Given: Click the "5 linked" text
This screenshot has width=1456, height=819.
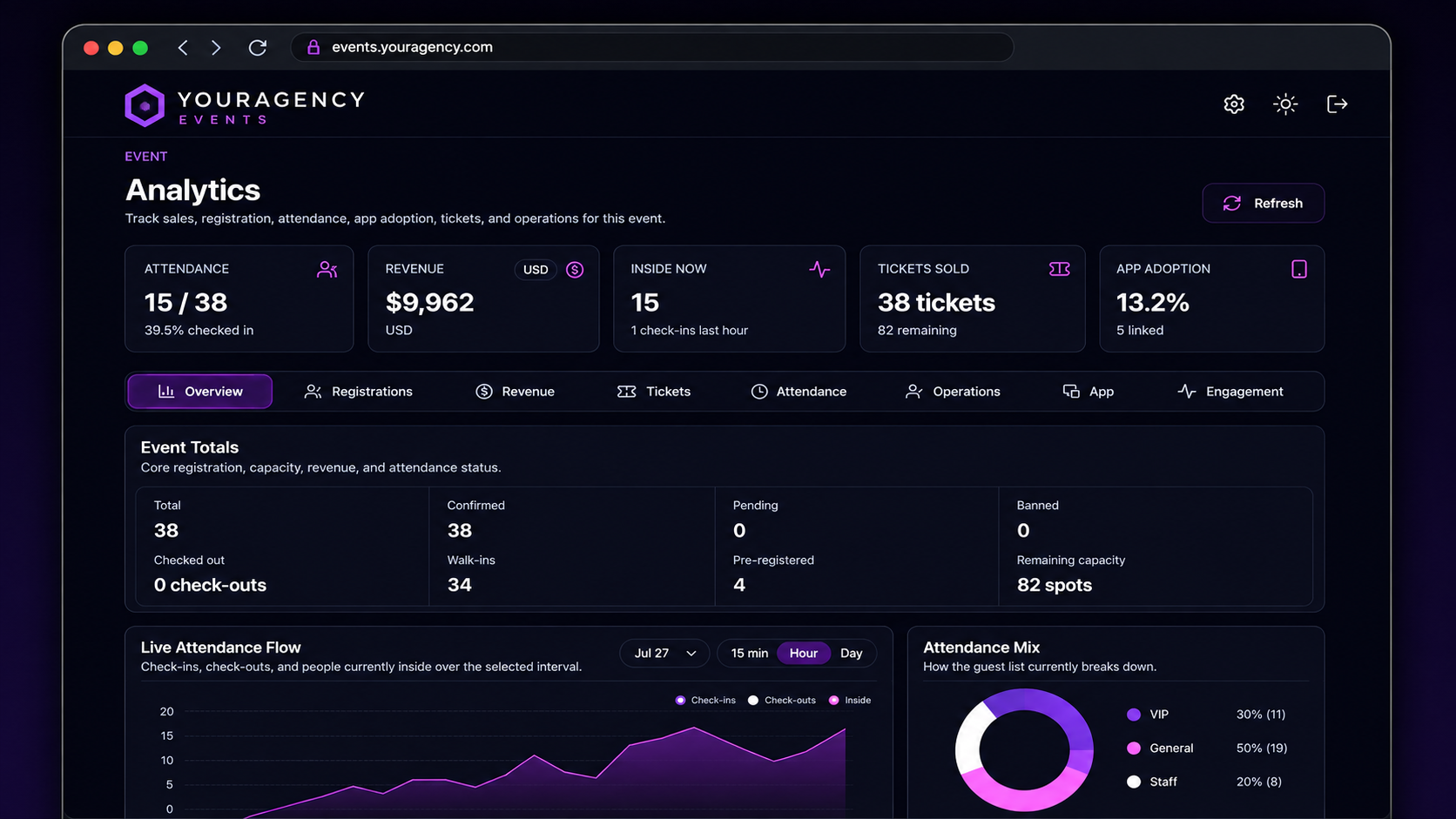Looking at the screenshot, I should pyautogui.click(x=1140, y=331).
